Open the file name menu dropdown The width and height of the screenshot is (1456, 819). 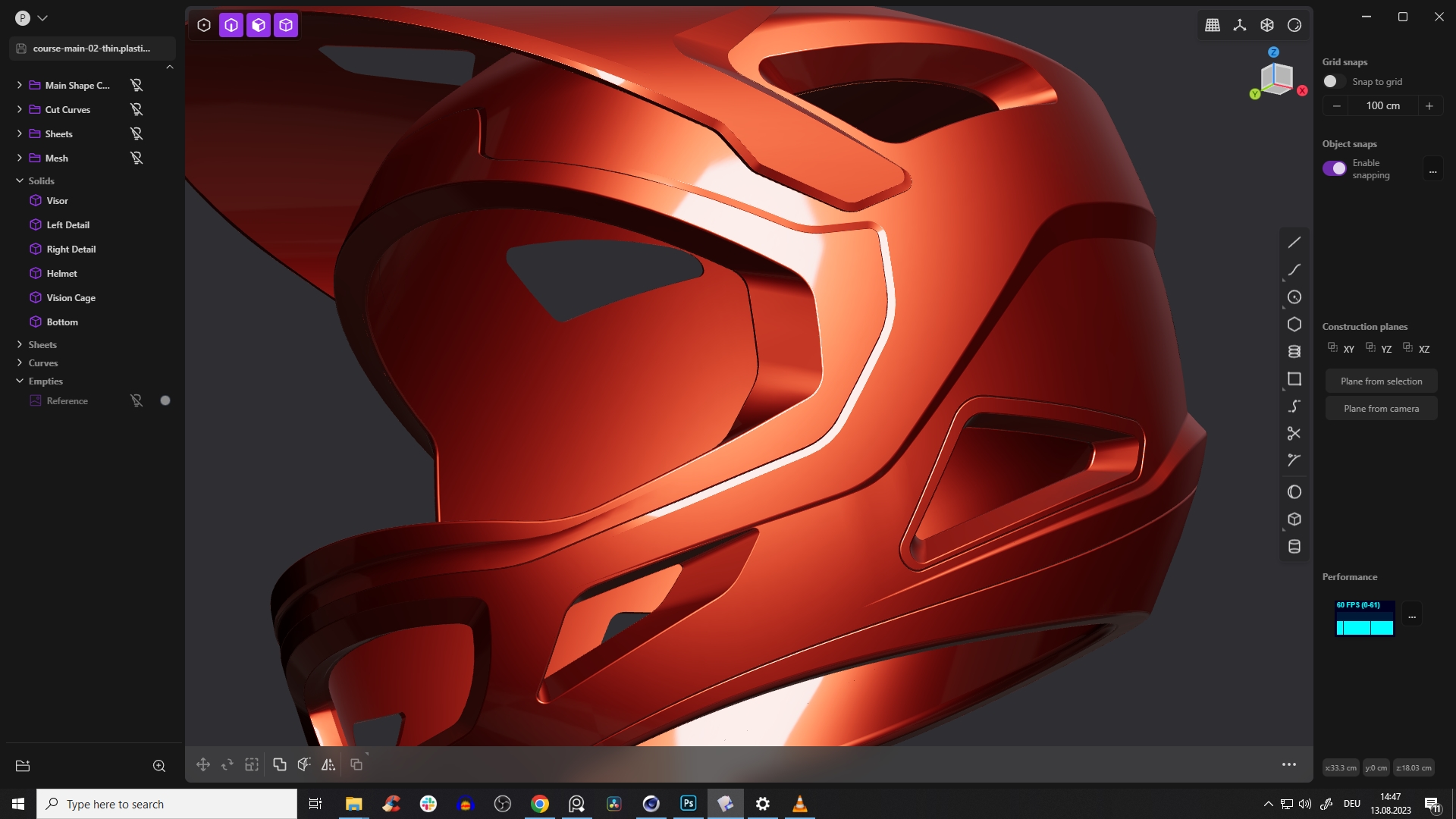pyautogui.click(x=43, y=17)
